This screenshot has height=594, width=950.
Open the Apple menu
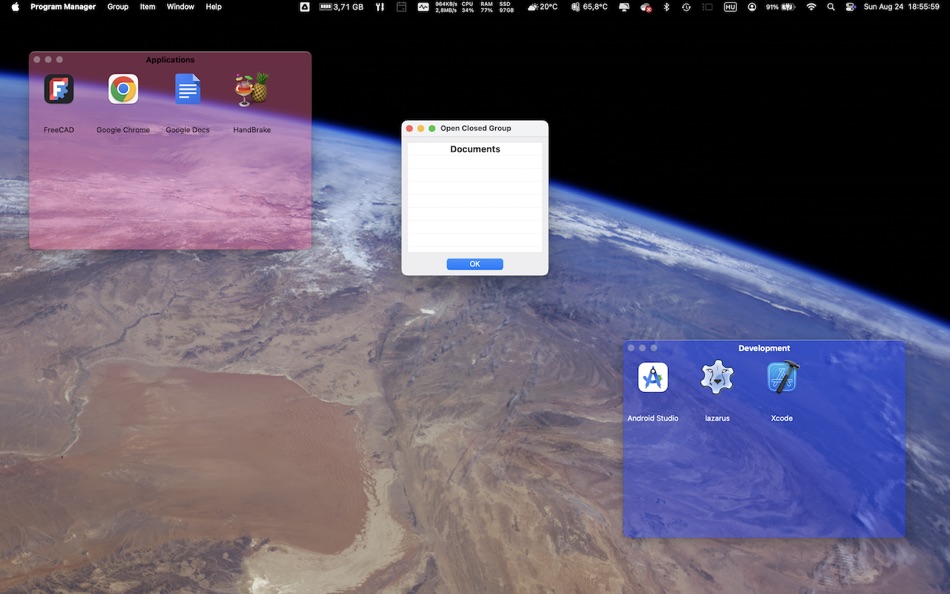(x=15, y=7)
